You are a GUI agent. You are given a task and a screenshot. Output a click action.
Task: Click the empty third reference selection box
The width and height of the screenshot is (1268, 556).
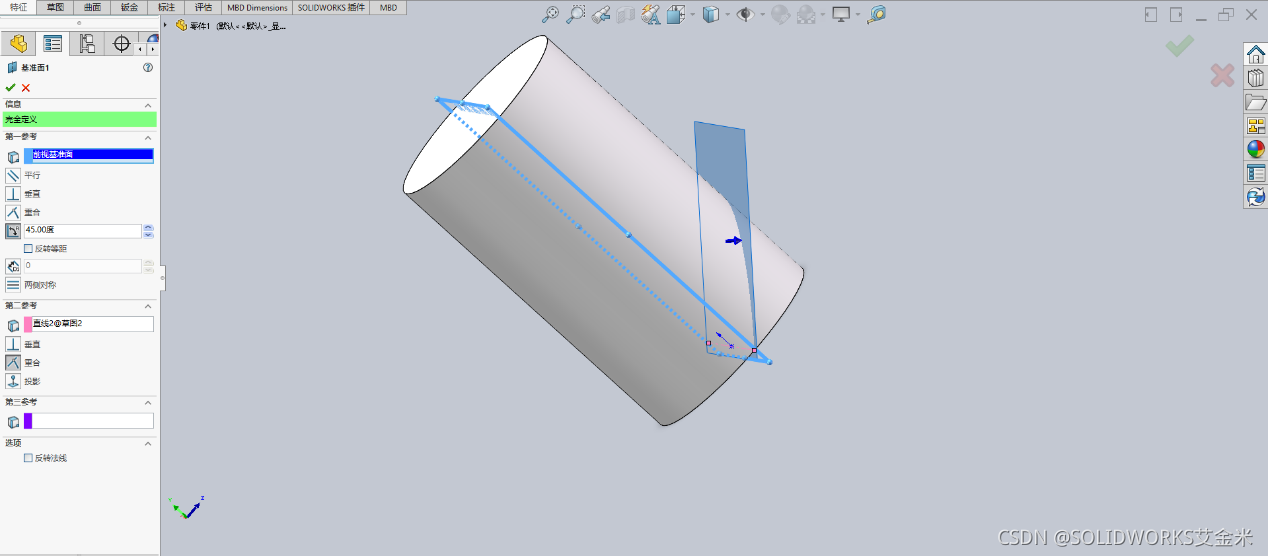[x=89, y=421]
